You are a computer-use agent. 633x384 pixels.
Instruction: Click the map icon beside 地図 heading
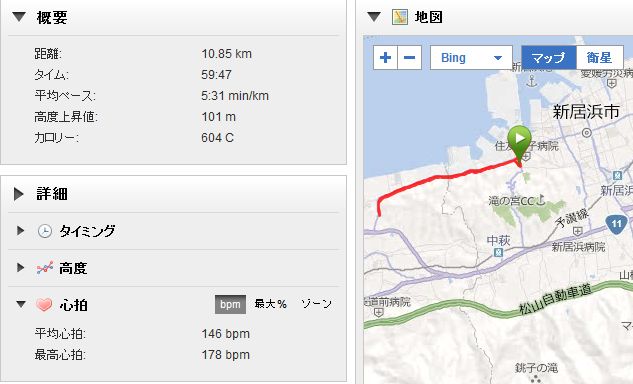coord(400,17)
